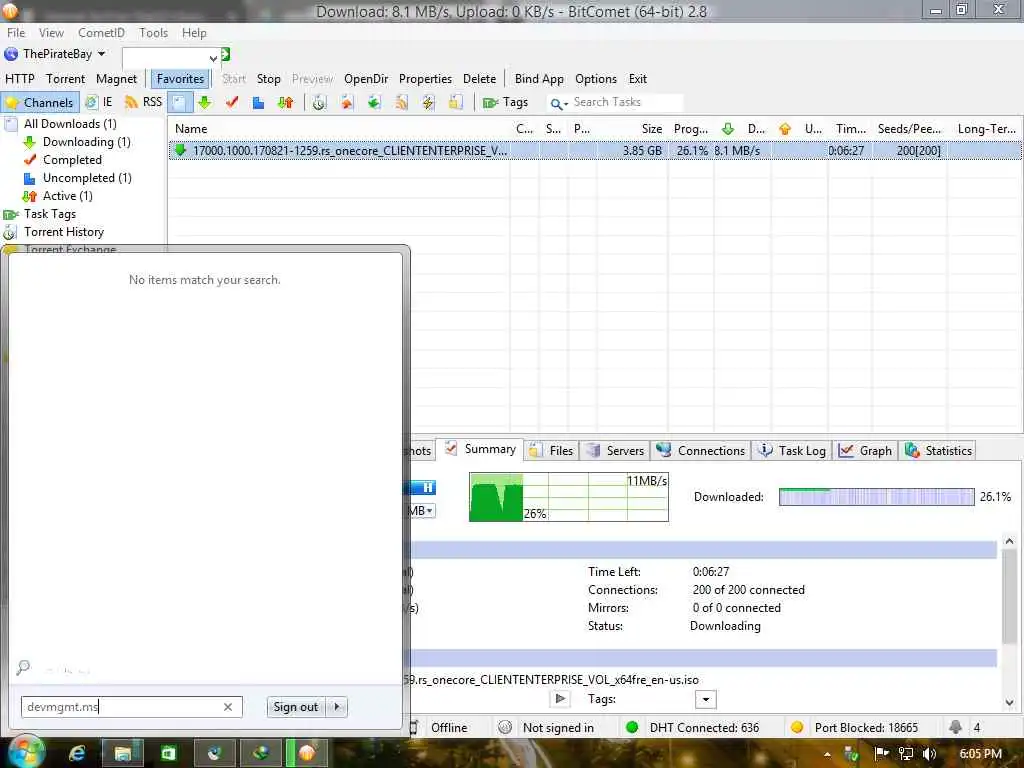Select the 17000.1000.170821-1259 download row
Image resolution: width=1024 pixels, height=768 pixels.
pos(595,151)
